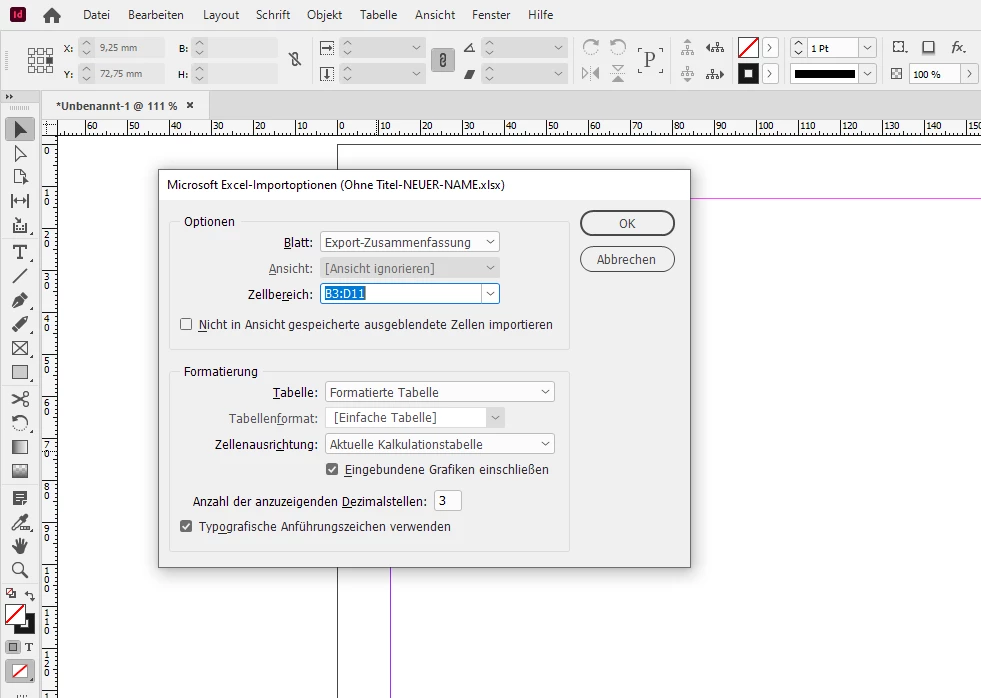
Task: Expand opacity 100 % flyout arrow
Action: (969, 74)
